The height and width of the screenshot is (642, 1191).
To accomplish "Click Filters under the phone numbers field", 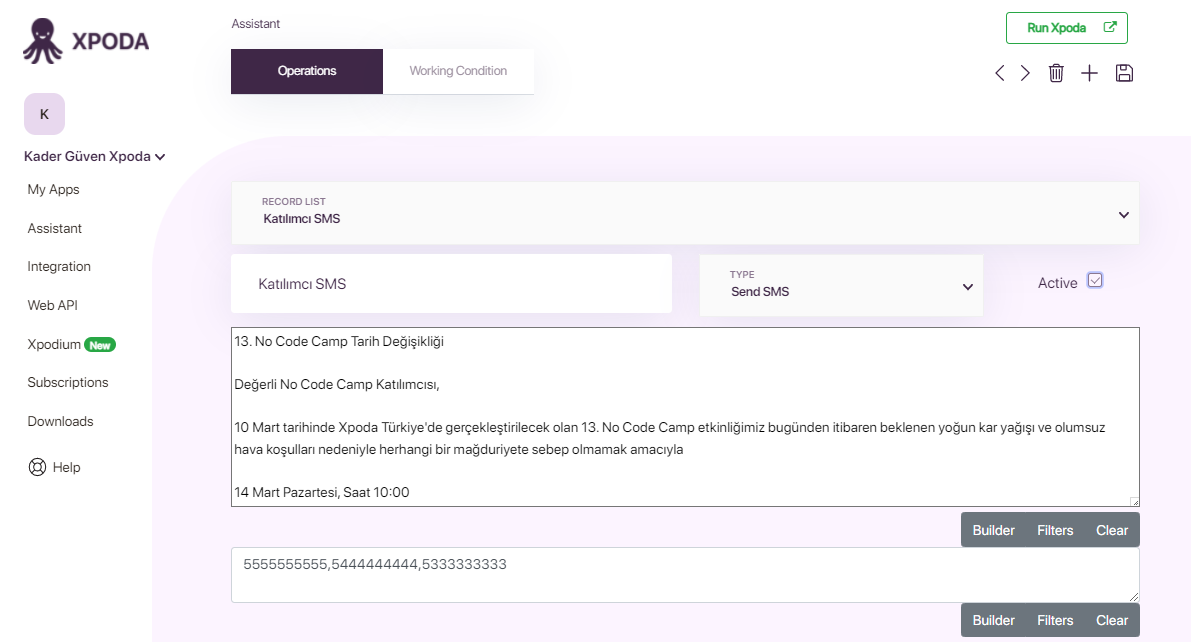I will click(x=1055, y=620).
